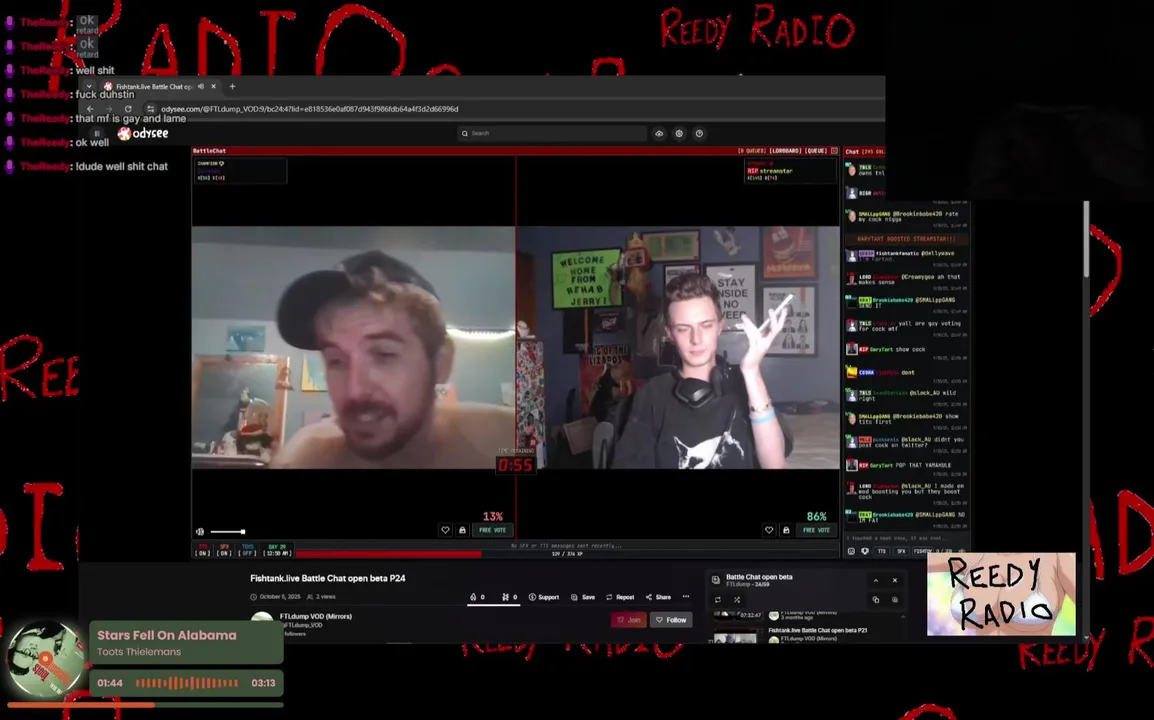
Task: Open the Odysee upload icon
Action: (659, 133)
